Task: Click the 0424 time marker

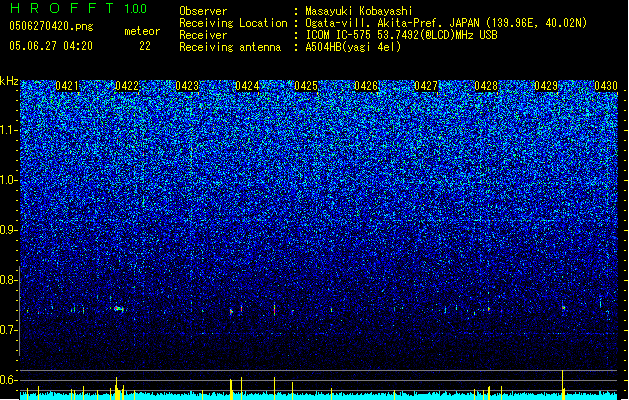Action: (247, 86)
